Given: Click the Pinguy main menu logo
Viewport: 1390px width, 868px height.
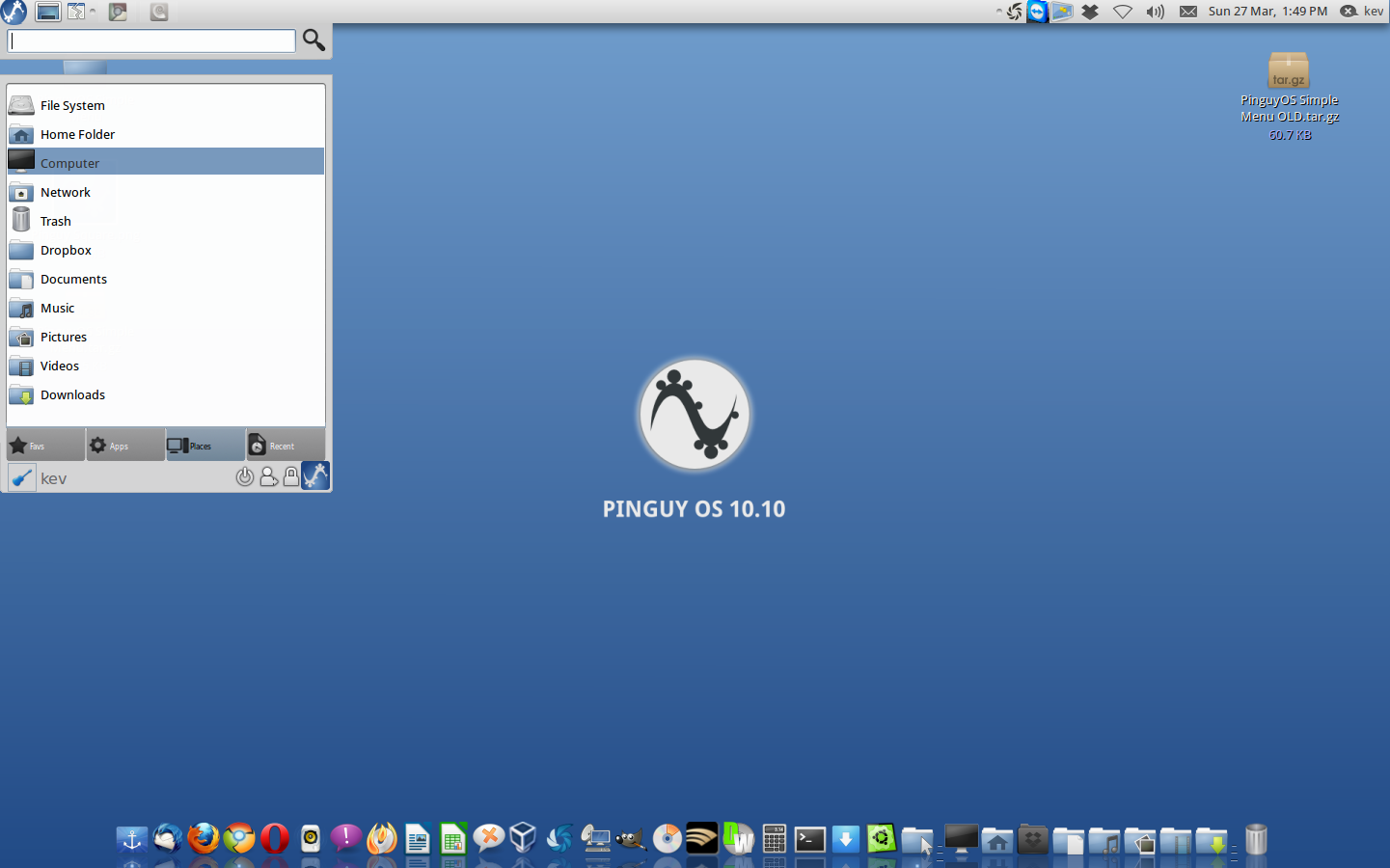Looking at the screenshot, I should click(x=14, y=12).
